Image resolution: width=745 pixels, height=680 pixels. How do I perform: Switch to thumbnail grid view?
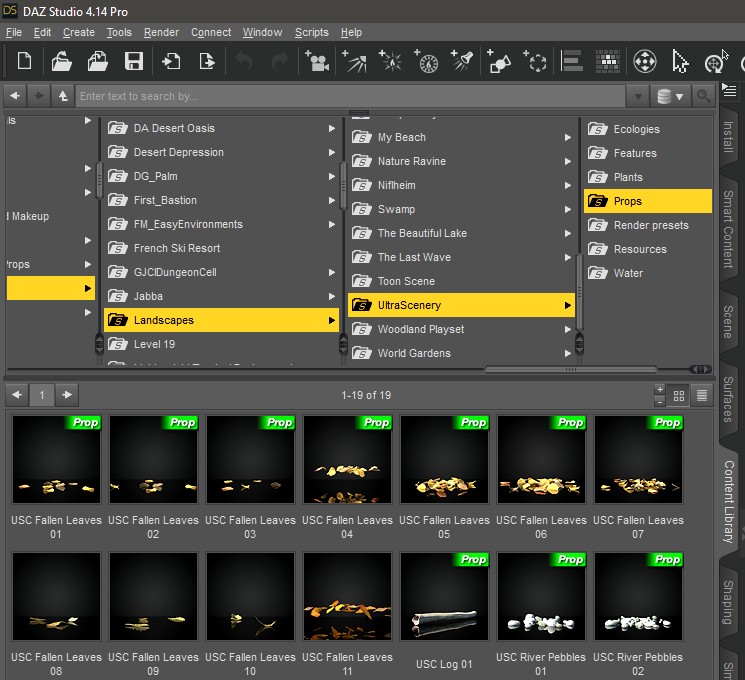coord(679,395)
